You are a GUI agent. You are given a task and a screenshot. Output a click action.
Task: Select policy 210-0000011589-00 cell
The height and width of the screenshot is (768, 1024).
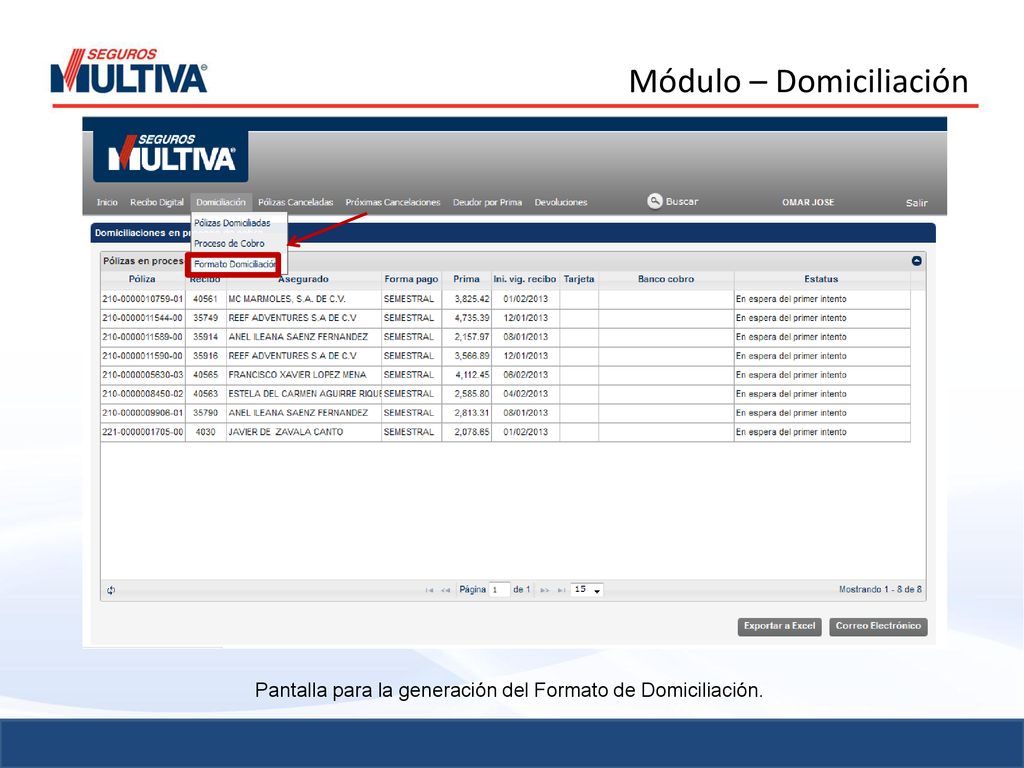click(143, 337)
